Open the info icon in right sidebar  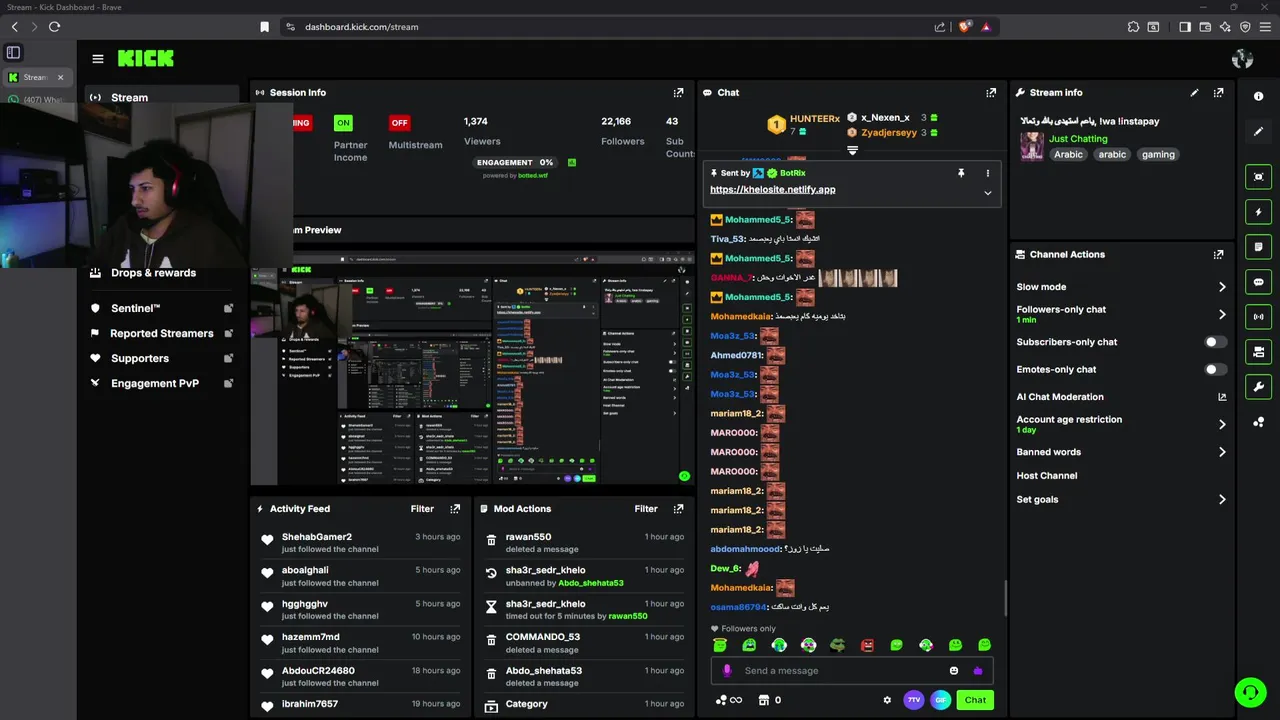pos(1259,96)
